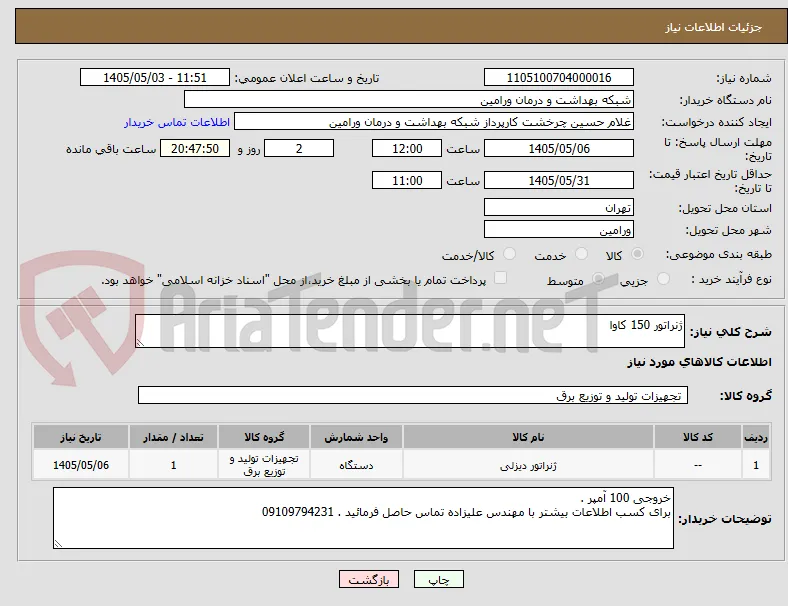Click the row number cell 1
788x606 pixels.
756,465
